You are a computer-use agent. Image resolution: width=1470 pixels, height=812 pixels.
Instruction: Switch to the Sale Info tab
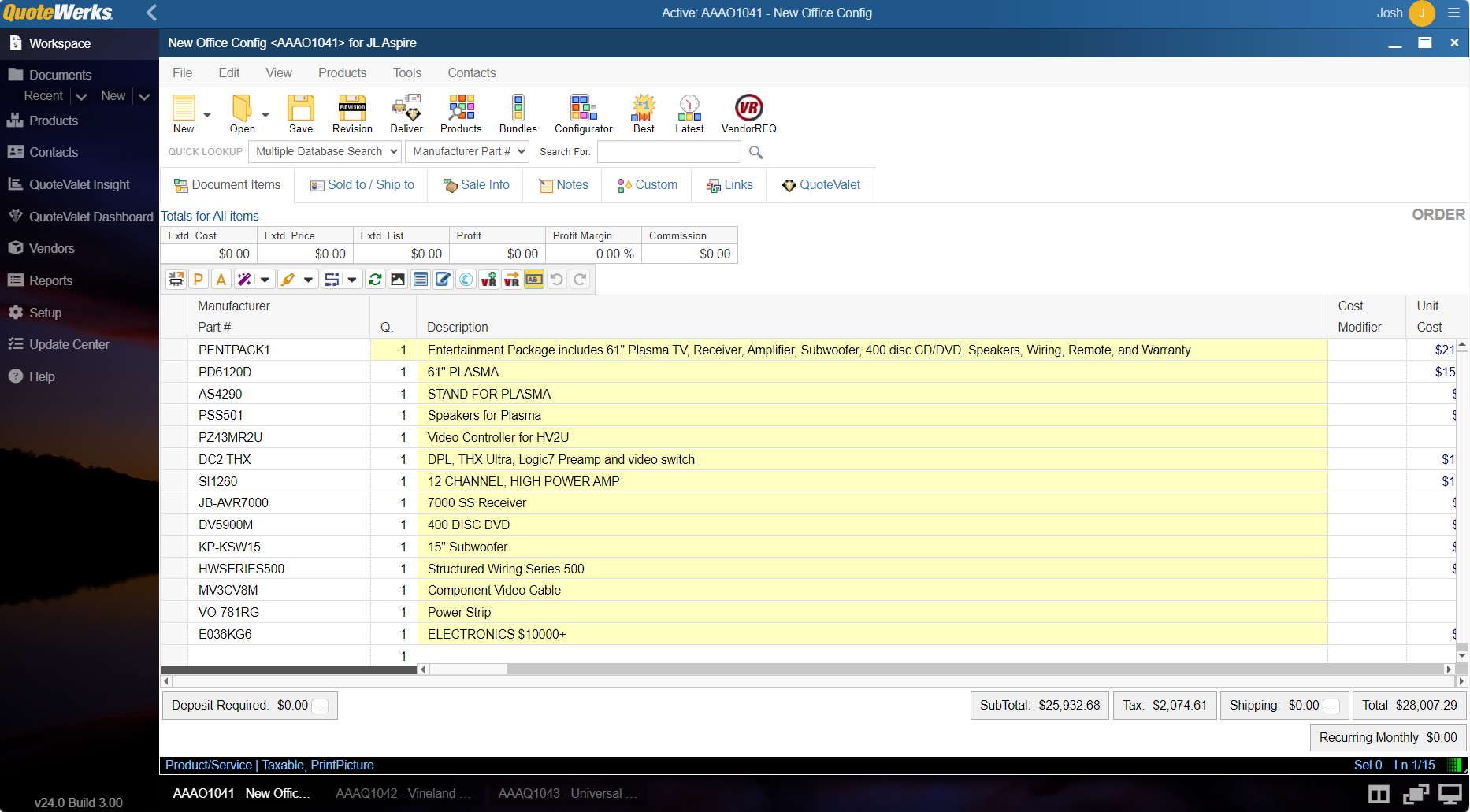click(477, 185)
